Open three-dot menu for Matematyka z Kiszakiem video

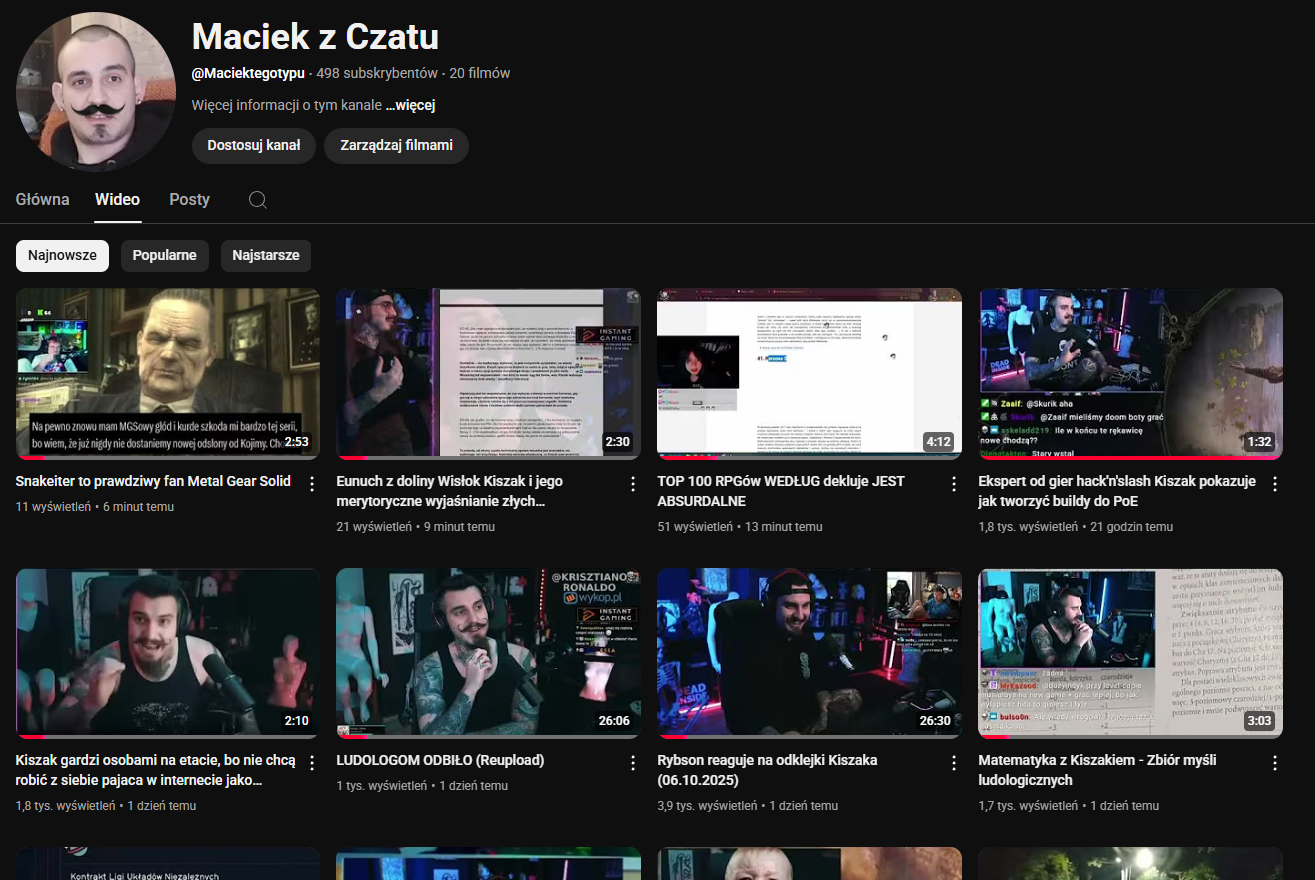[x=1274, y=763]
